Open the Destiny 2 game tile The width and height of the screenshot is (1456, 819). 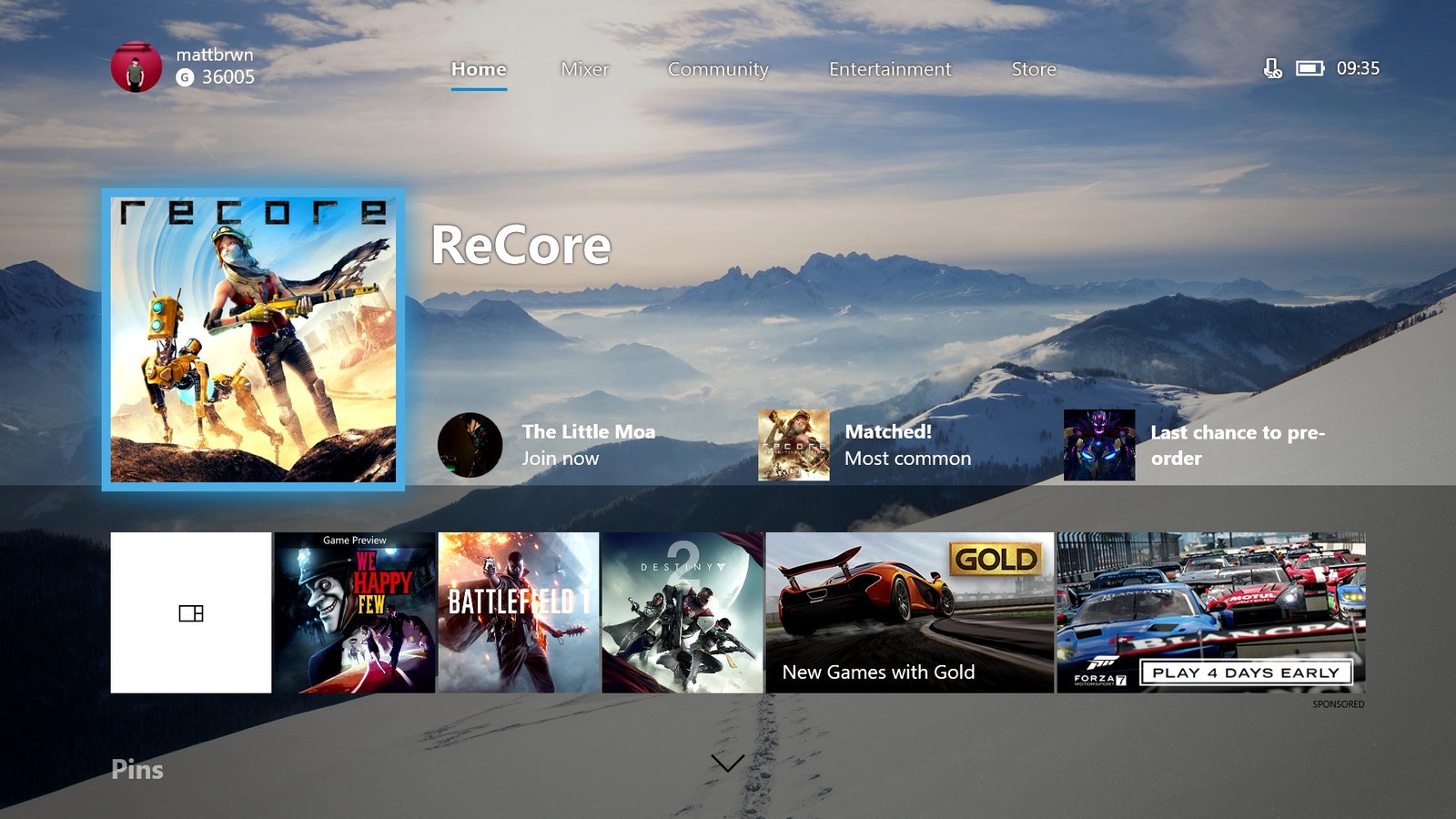click(682, 612)
